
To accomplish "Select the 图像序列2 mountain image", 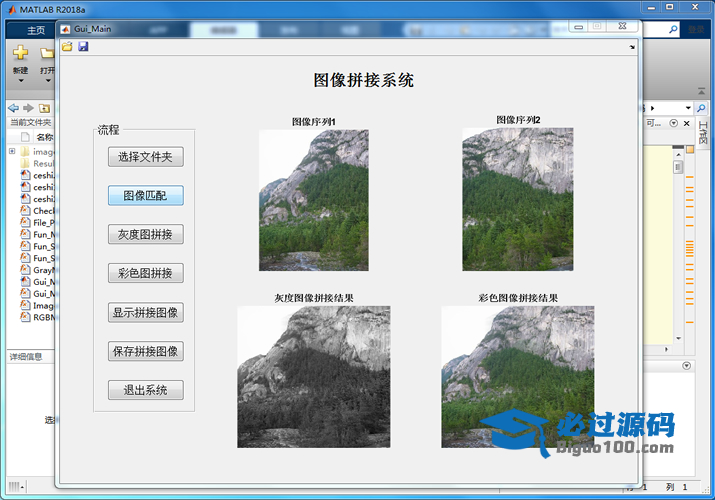I will (x=518, y=199).
